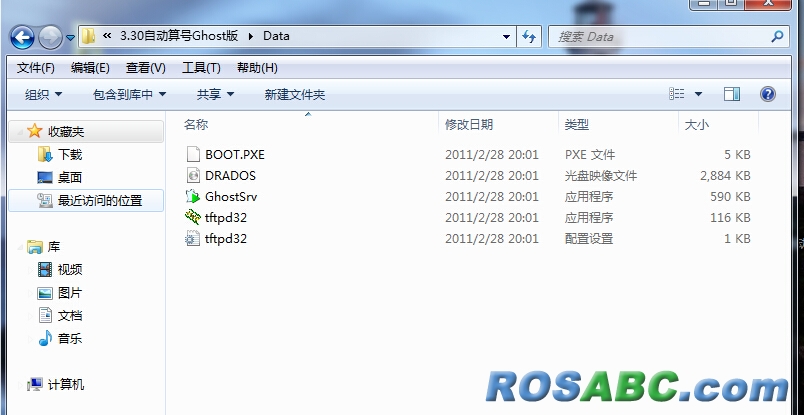Open the 图片 library

pyautogui.click(x=70, y=293)
